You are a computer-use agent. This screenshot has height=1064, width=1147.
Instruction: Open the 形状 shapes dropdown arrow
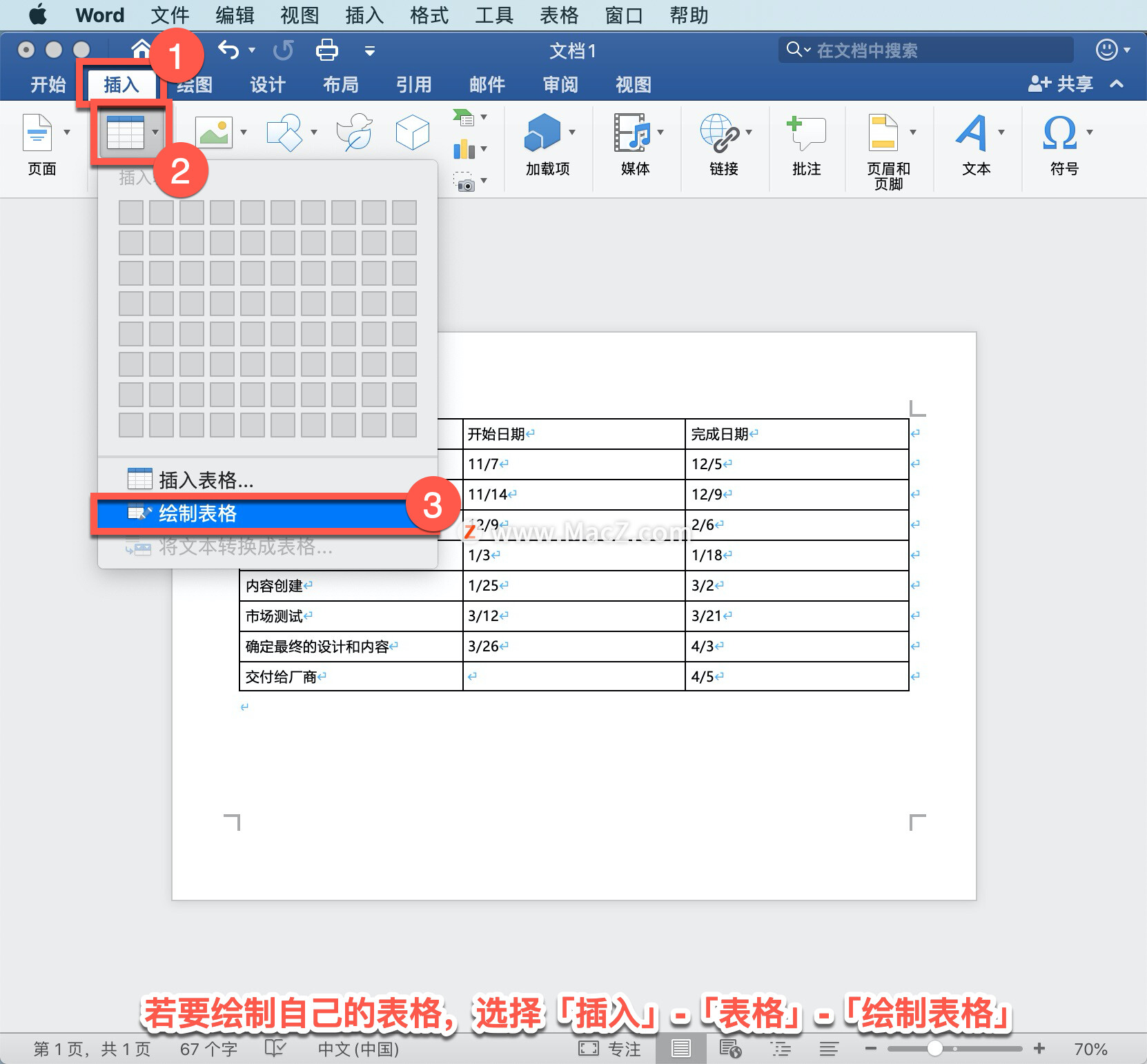(x=314, y=132)
